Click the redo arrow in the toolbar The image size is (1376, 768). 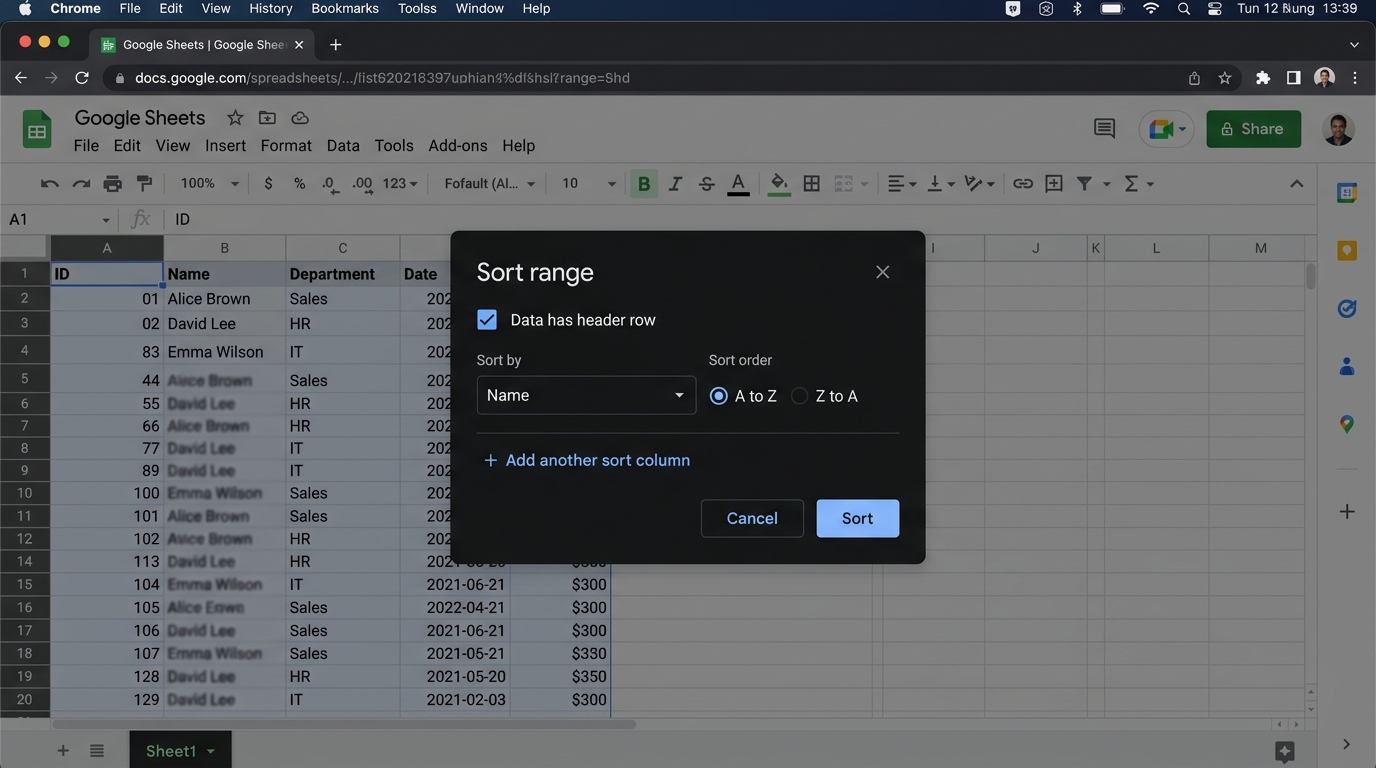point(81,184)
